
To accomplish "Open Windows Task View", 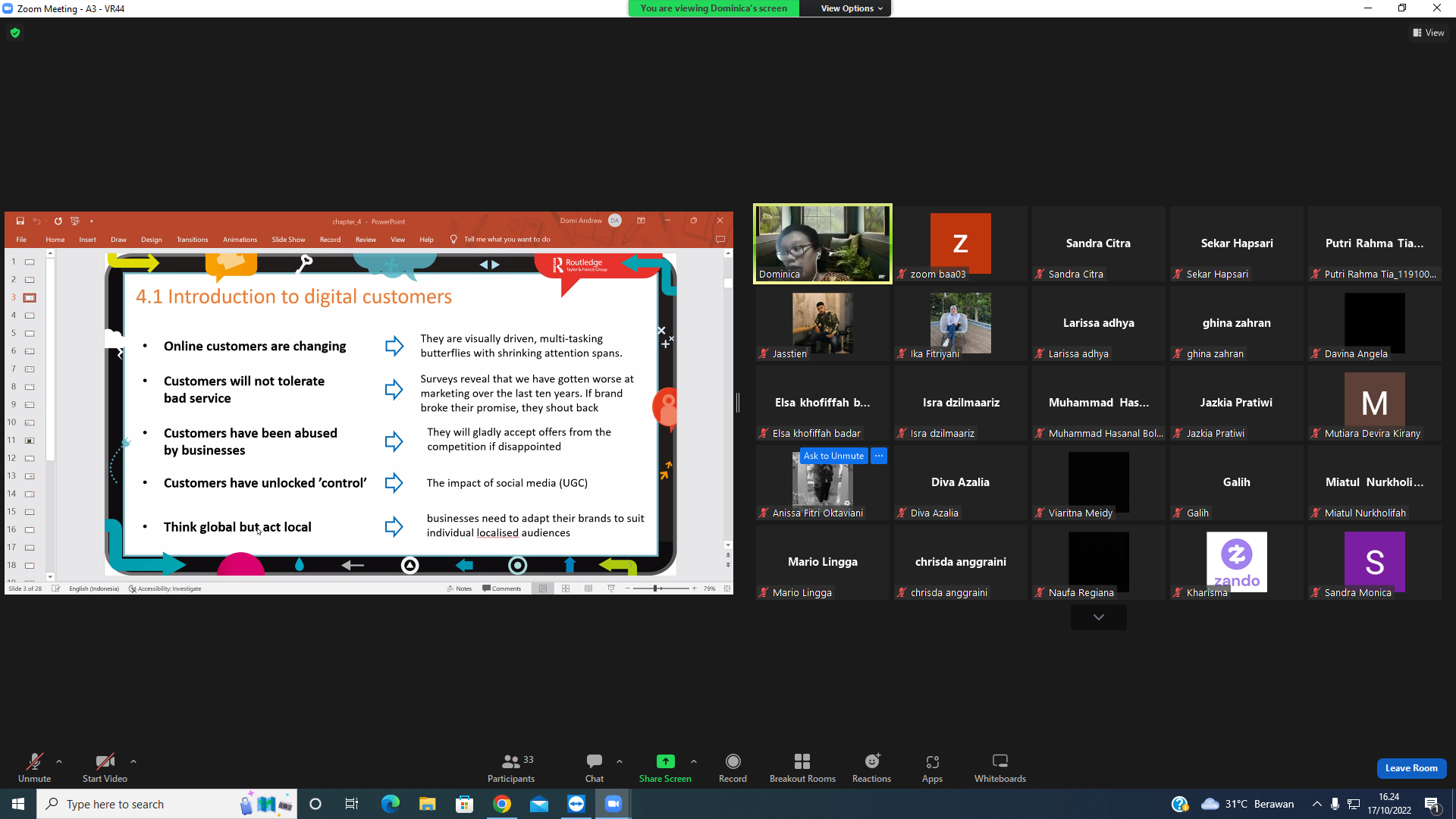I will coord(352,804).
